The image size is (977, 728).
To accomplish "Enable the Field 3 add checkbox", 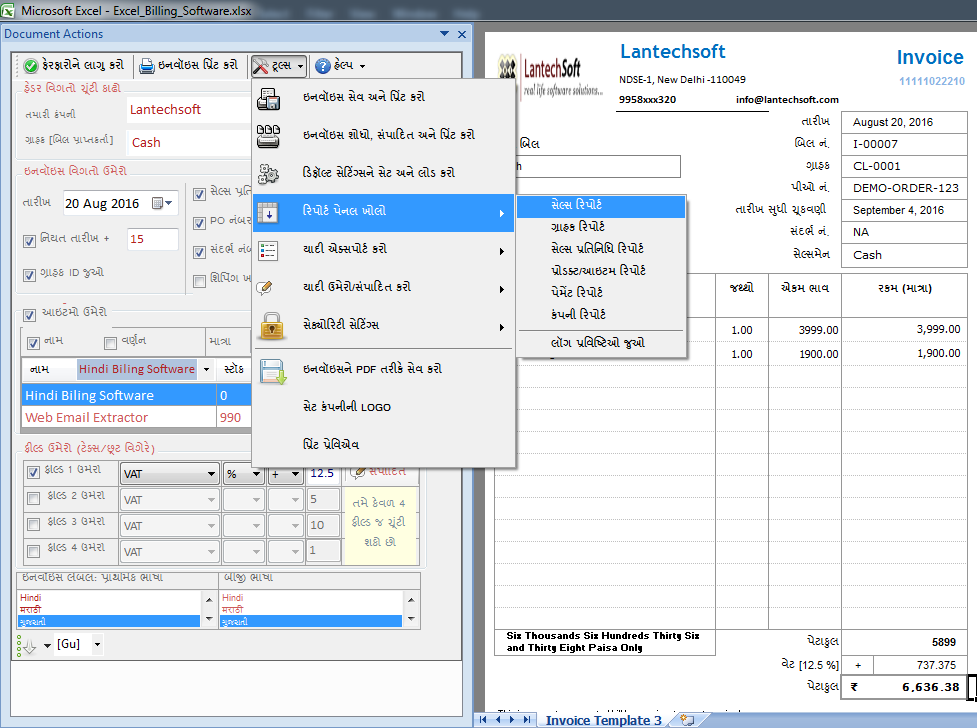I will click(x=34, y=524).
